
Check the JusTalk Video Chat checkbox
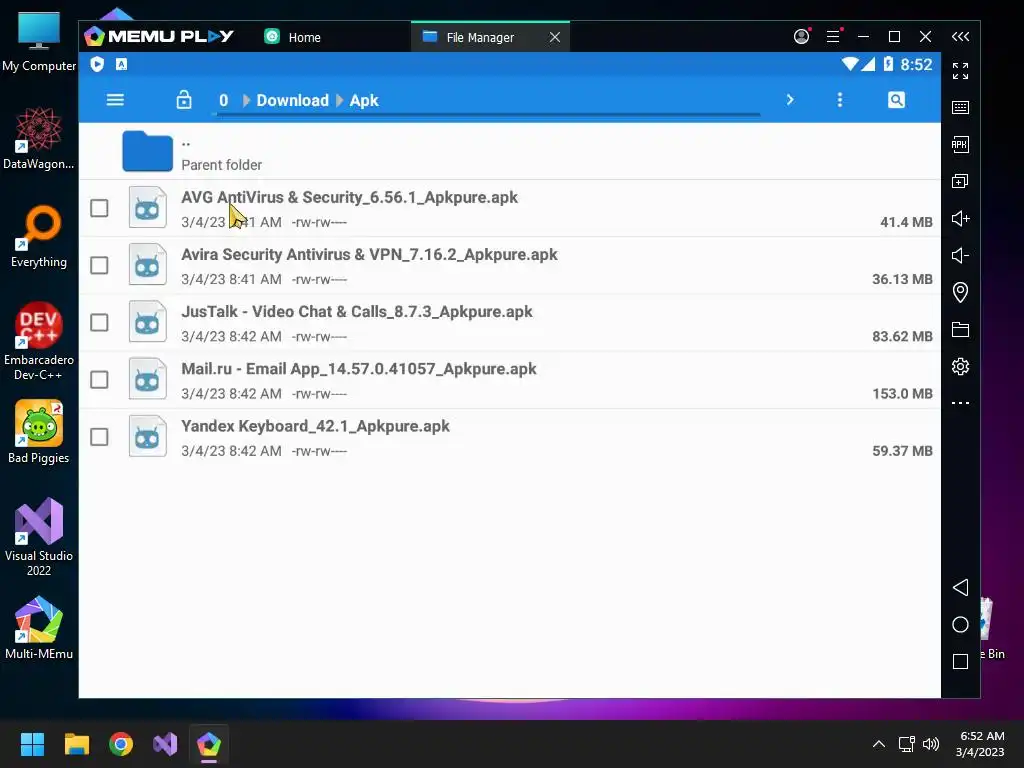click(99, 323)
